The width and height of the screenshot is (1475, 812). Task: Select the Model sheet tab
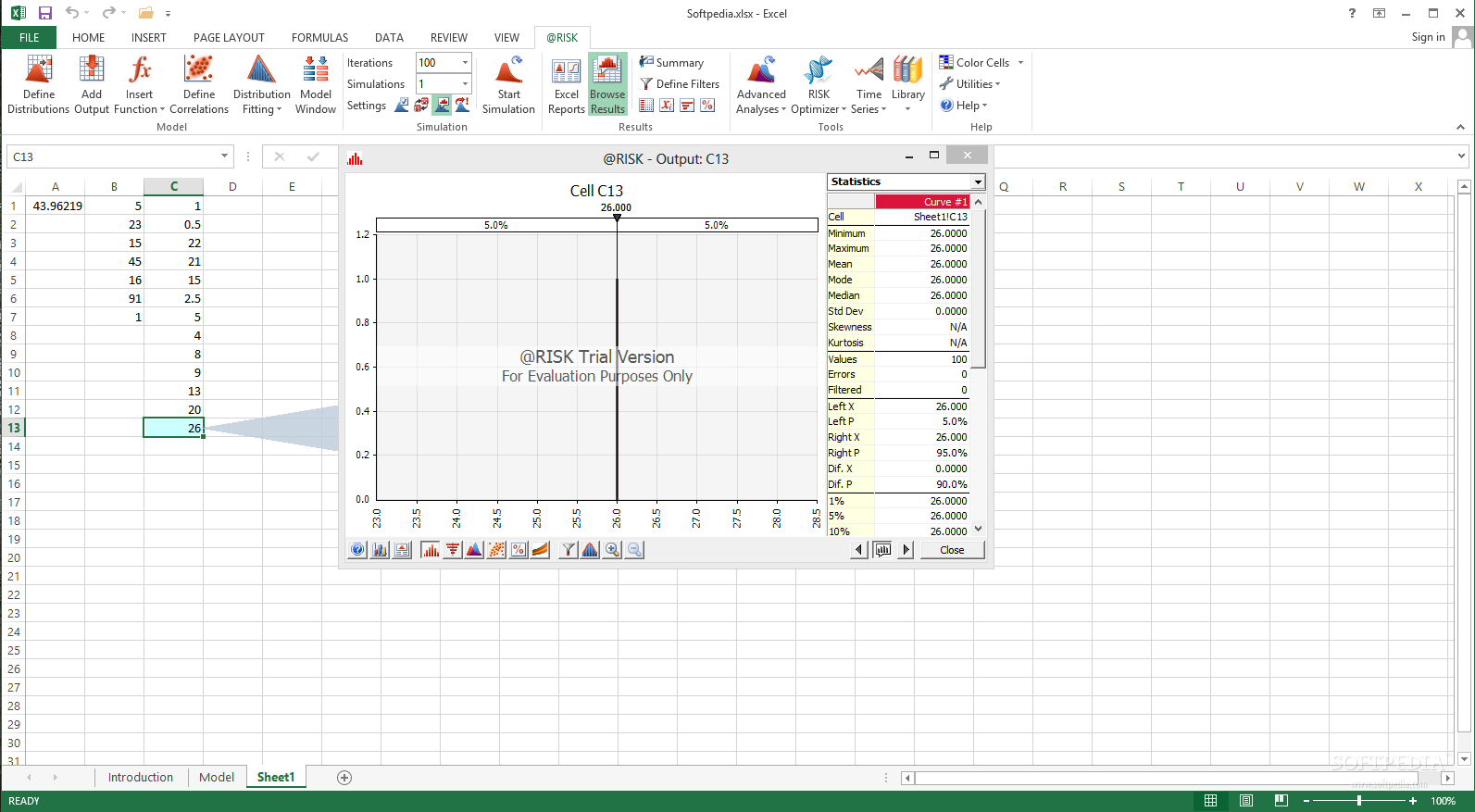click(217, 777)
